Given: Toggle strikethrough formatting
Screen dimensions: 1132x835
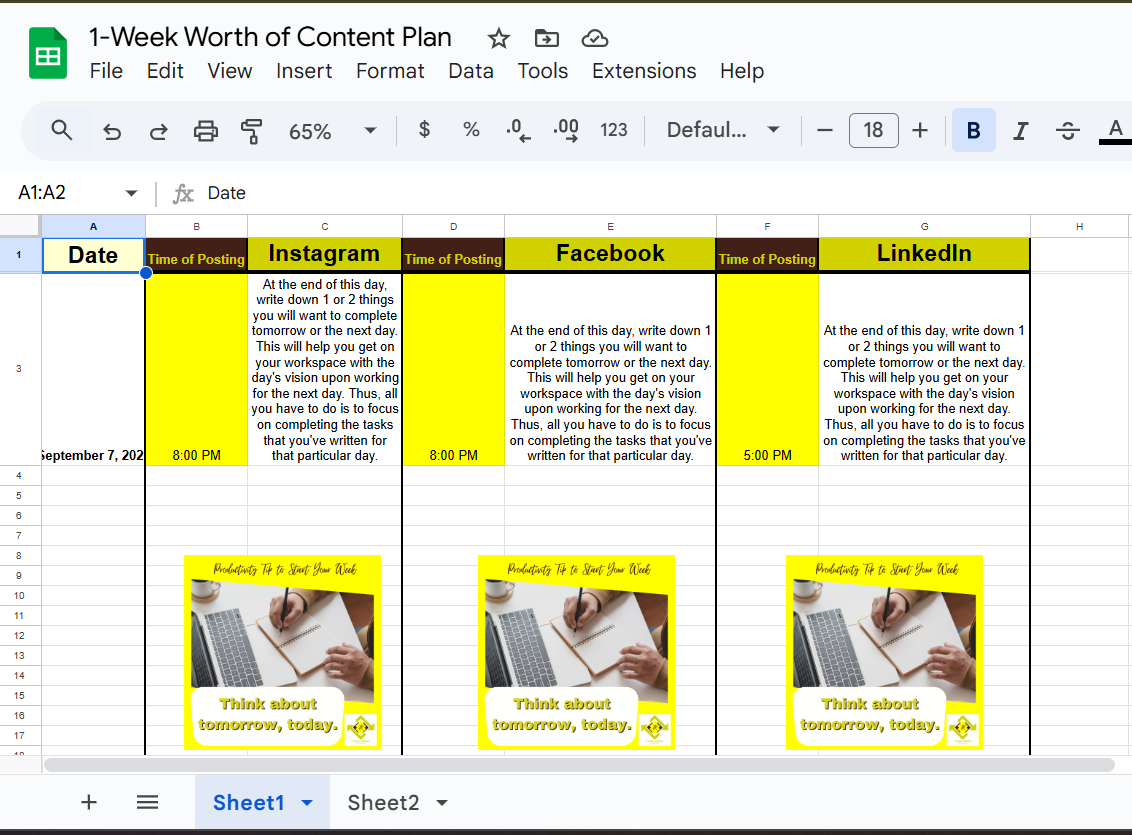Looking at the screenshot, I should click(x=1067, y=131).
